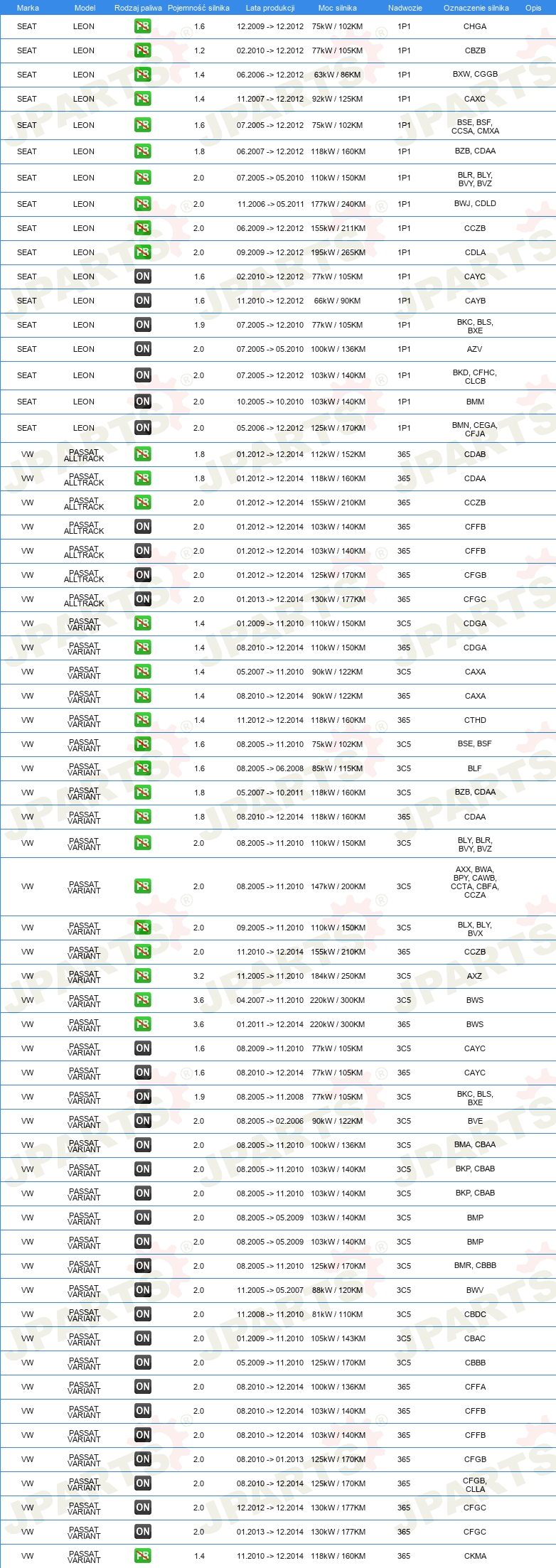This screenshot has height=1568, width=556.
Task: Click the date cell 11.2005 -> 05.2007
Action: click(x=270, y=1290)
